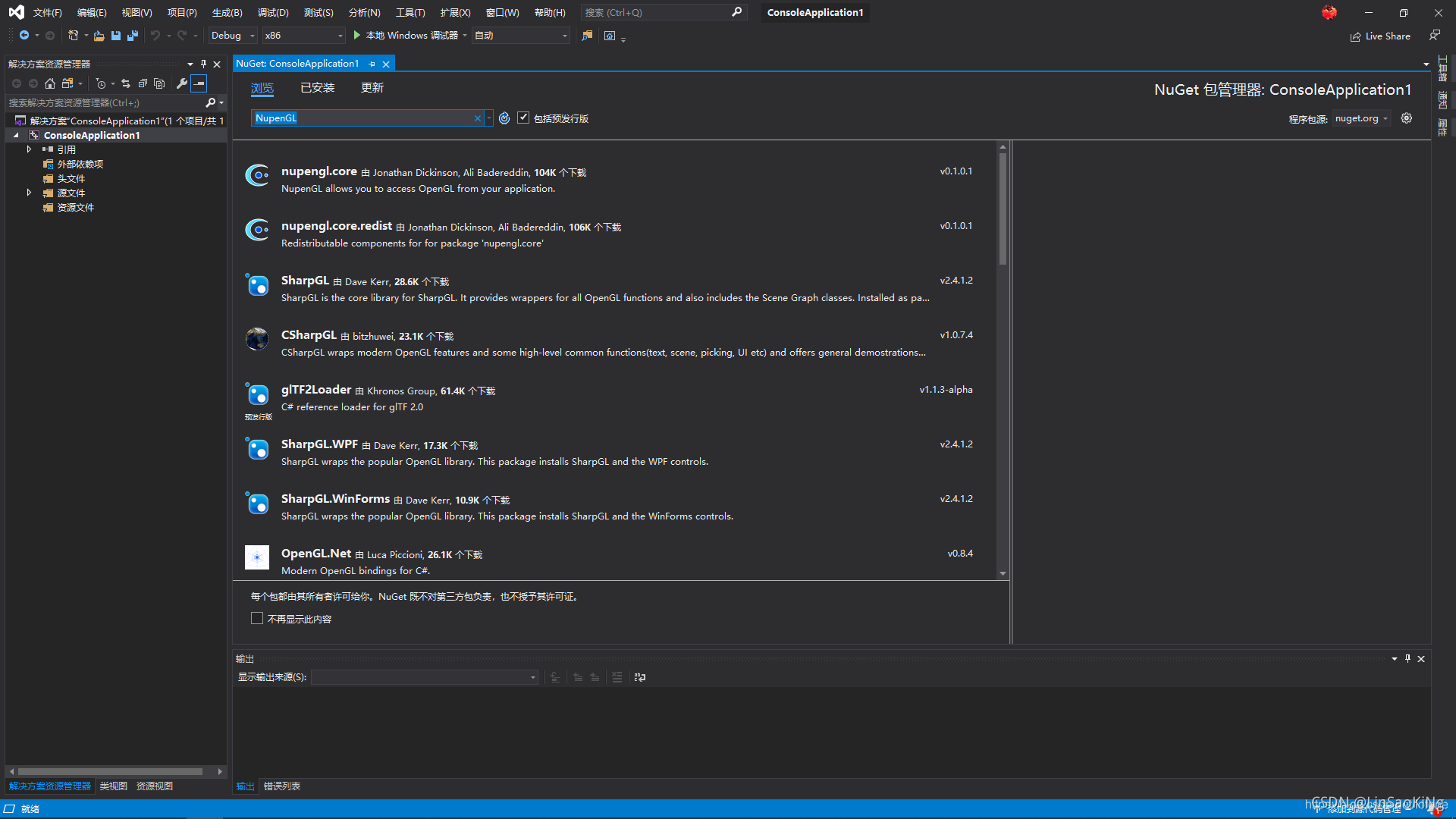The height and width of the screenshot is (819, 1456).
Task: Select the CSharpGL package entry
Action: 614,344
